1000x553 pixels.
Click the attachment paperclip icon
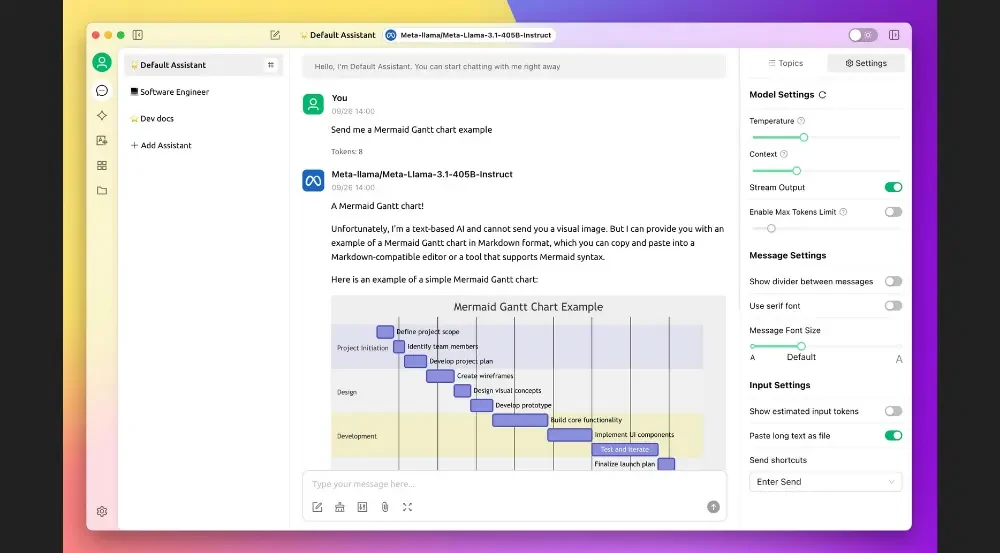[x=385, y=507]
